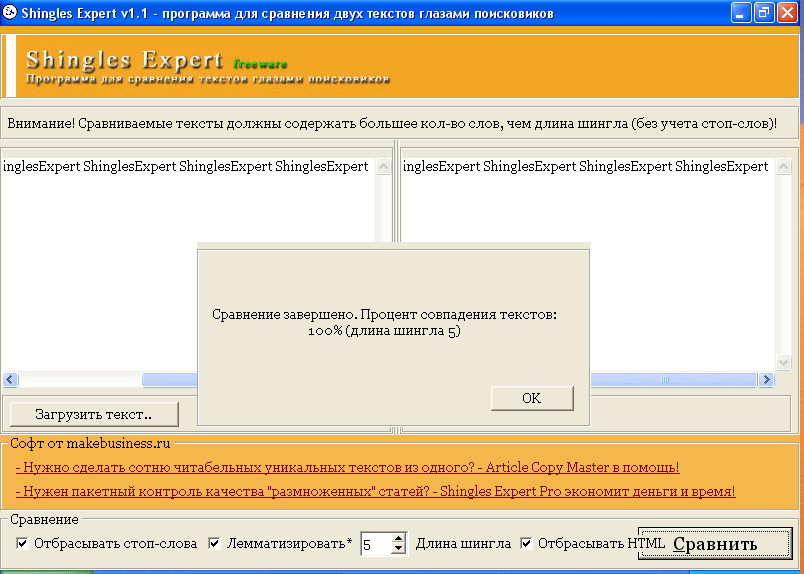
Task: Click the green freeware label in the header
Action: tap(260, 64)
